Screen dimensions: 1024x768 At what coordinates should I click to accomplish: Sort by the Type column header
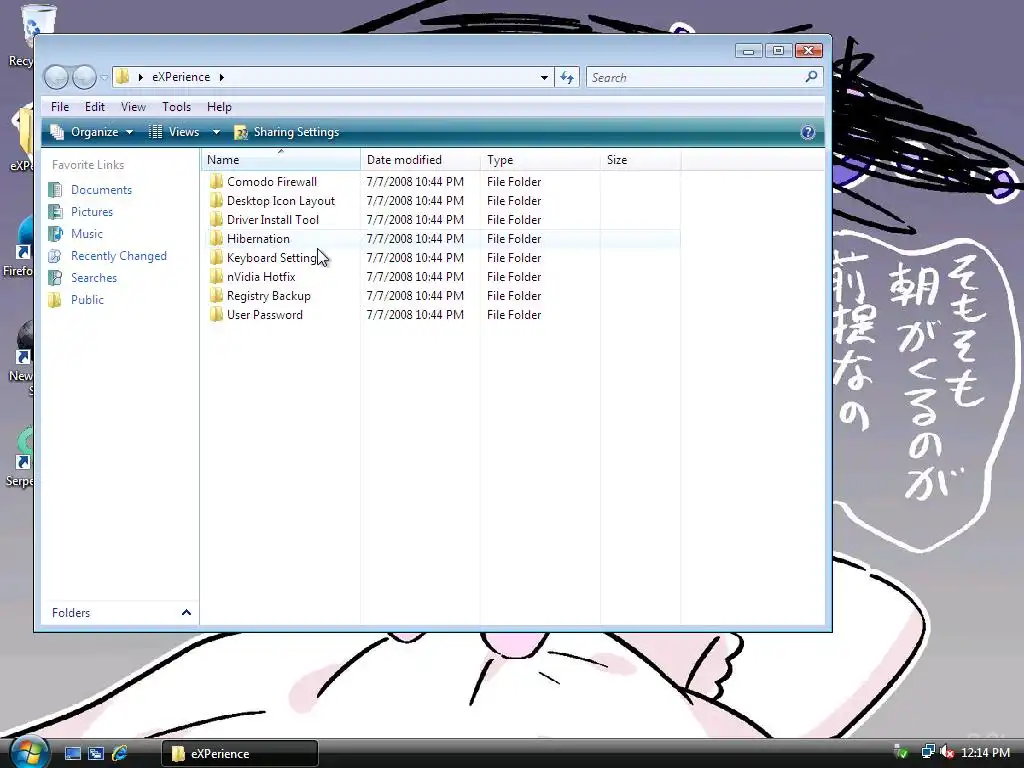(x=540, y=159)
